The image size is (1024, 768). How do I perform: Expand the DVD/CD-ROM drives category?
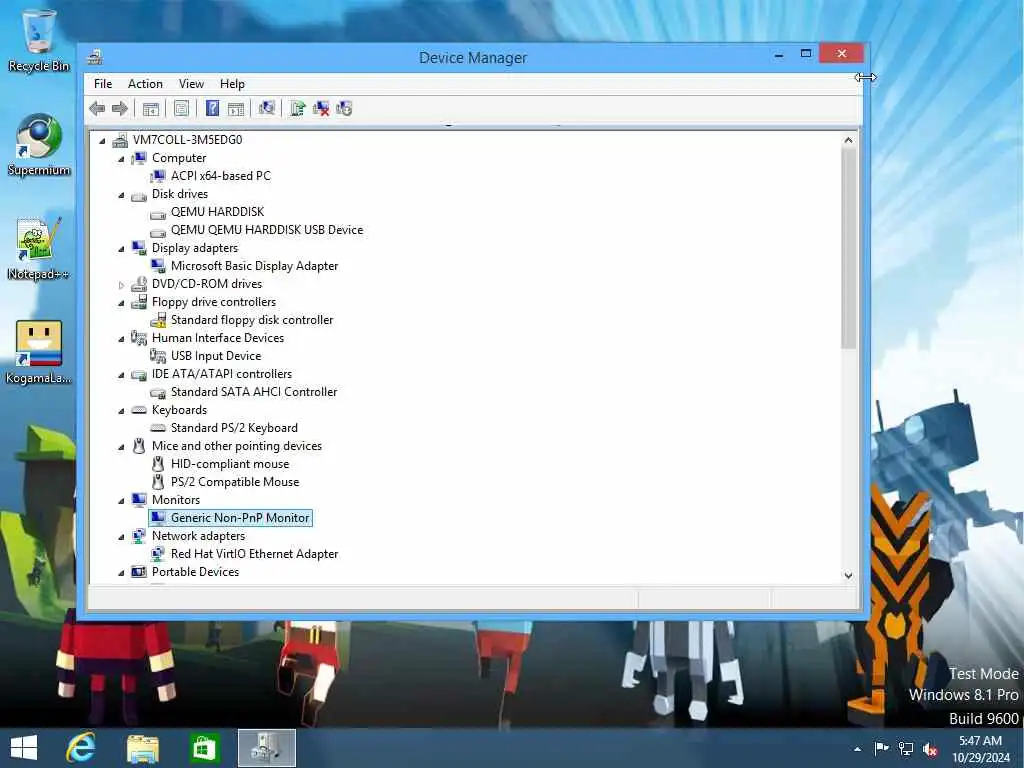tap(121, 285)
